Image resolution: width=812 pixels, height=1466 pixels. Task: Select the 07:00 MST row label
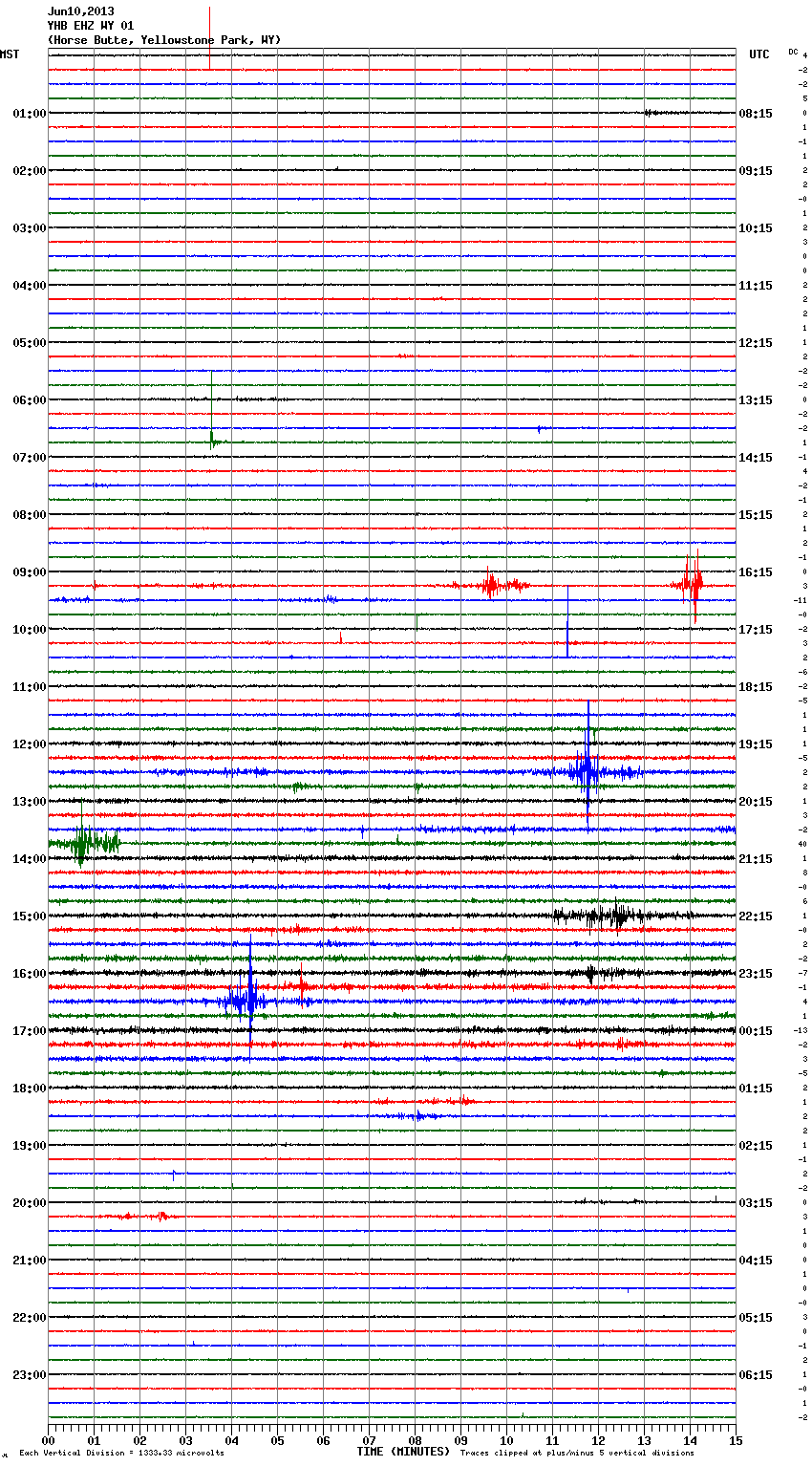pos(29,458)
